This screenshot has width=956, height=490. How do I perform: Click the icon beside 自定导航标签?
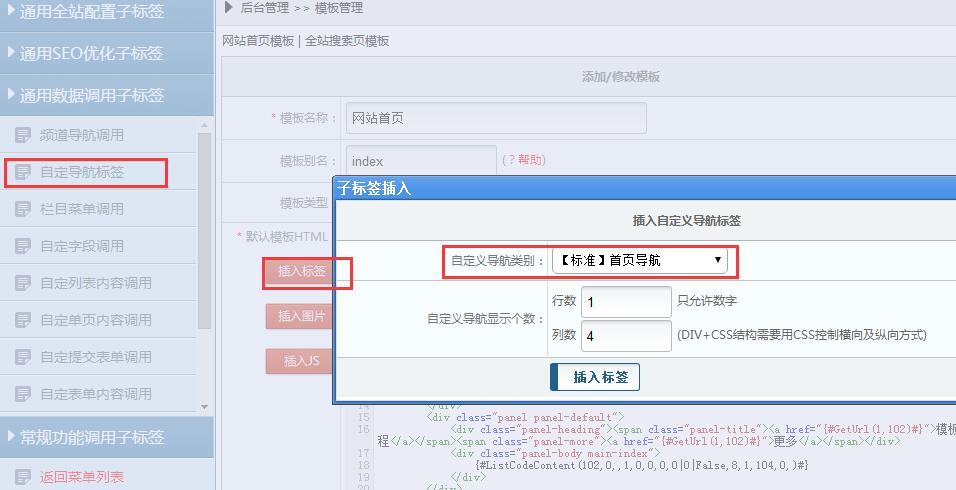click(22, 172)
